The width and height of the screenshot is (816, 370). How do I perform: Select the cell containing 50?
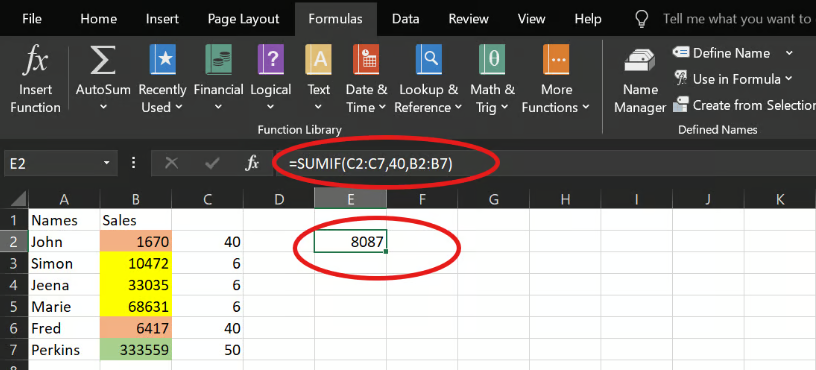[207, 350]
